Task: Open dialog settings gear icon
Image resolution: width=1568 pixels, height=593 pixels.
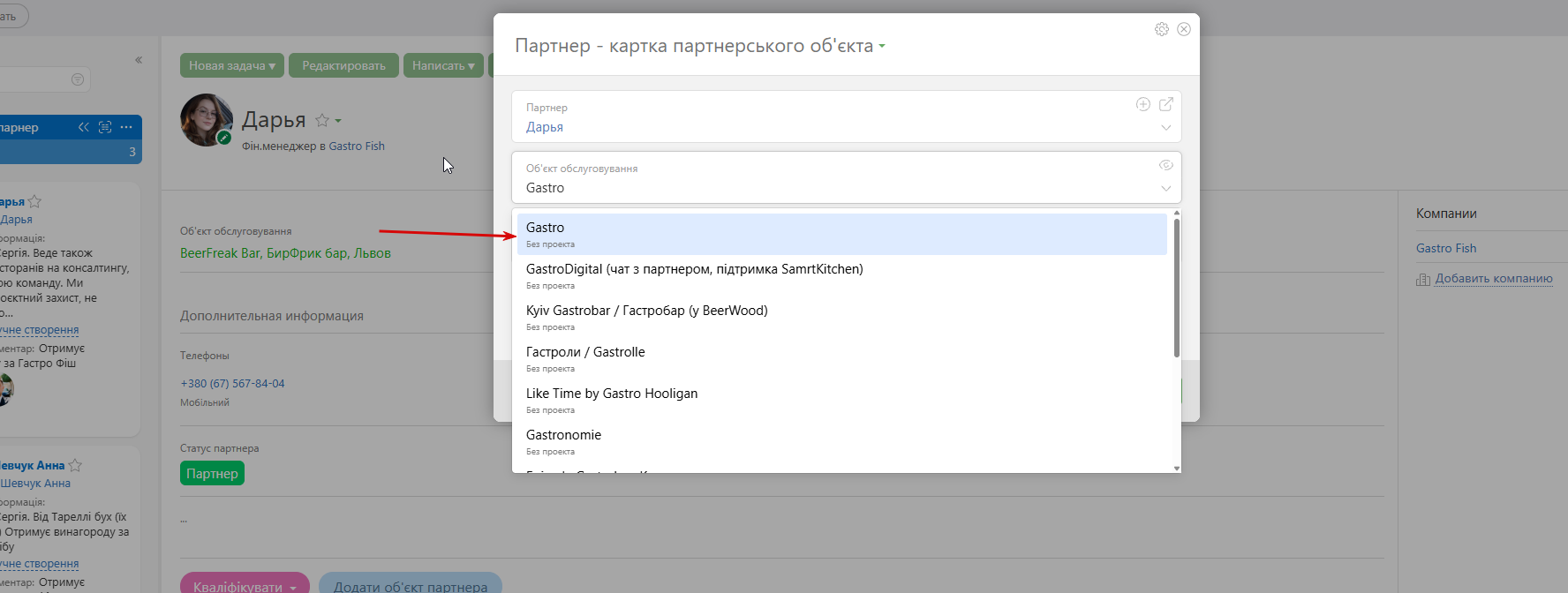Action: tap(1161, 29)
